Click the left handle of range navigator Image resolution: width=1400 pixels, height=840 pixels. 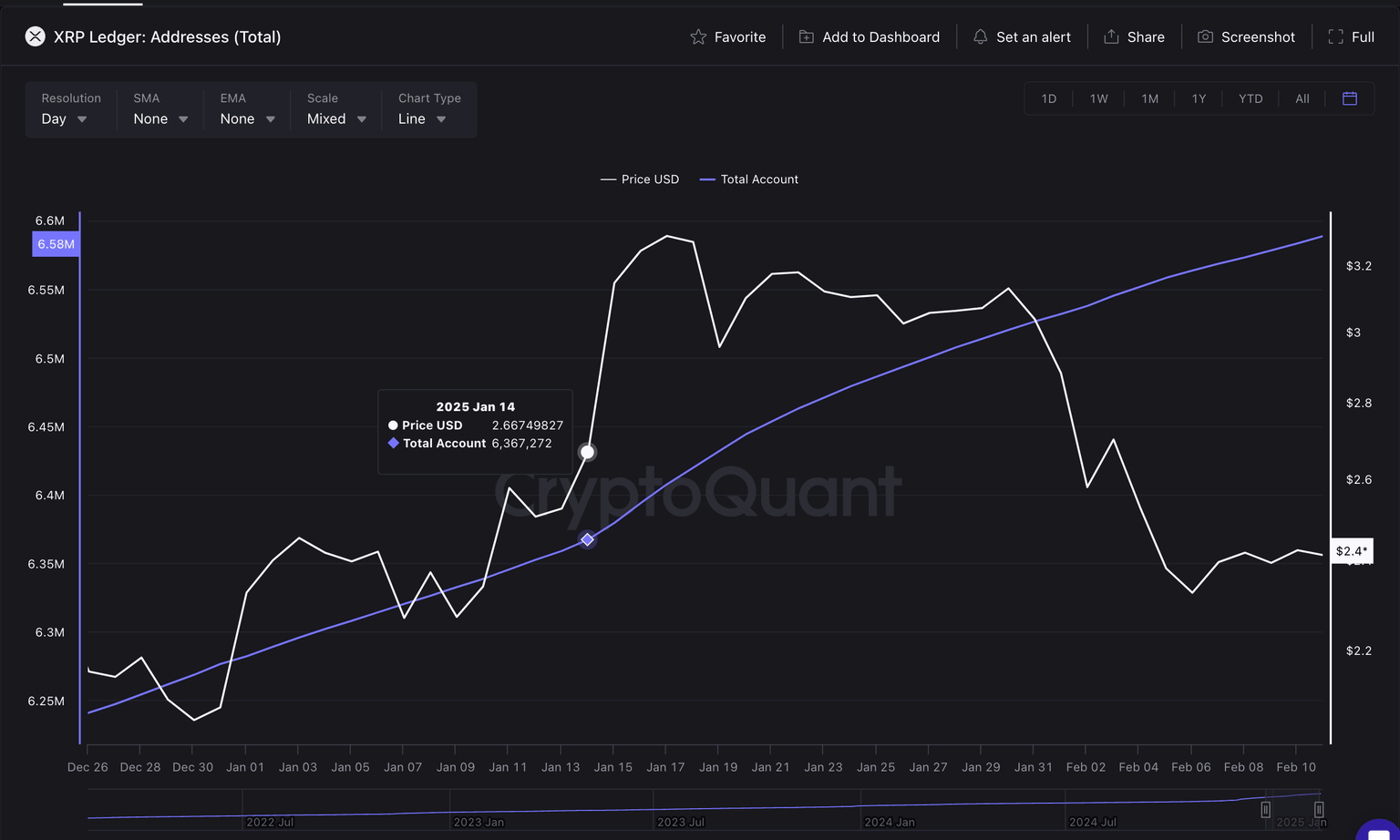point(1265,810)
